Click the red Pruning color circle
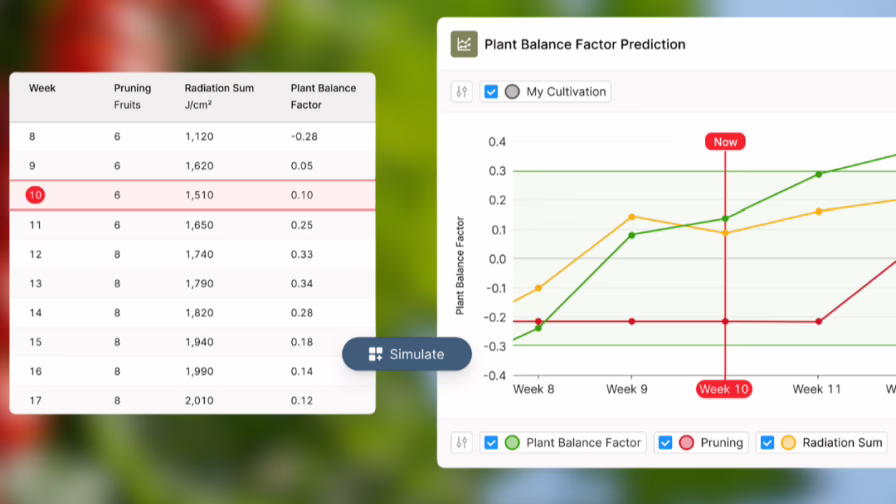The image size is (896, 504). tap(687, 442)
